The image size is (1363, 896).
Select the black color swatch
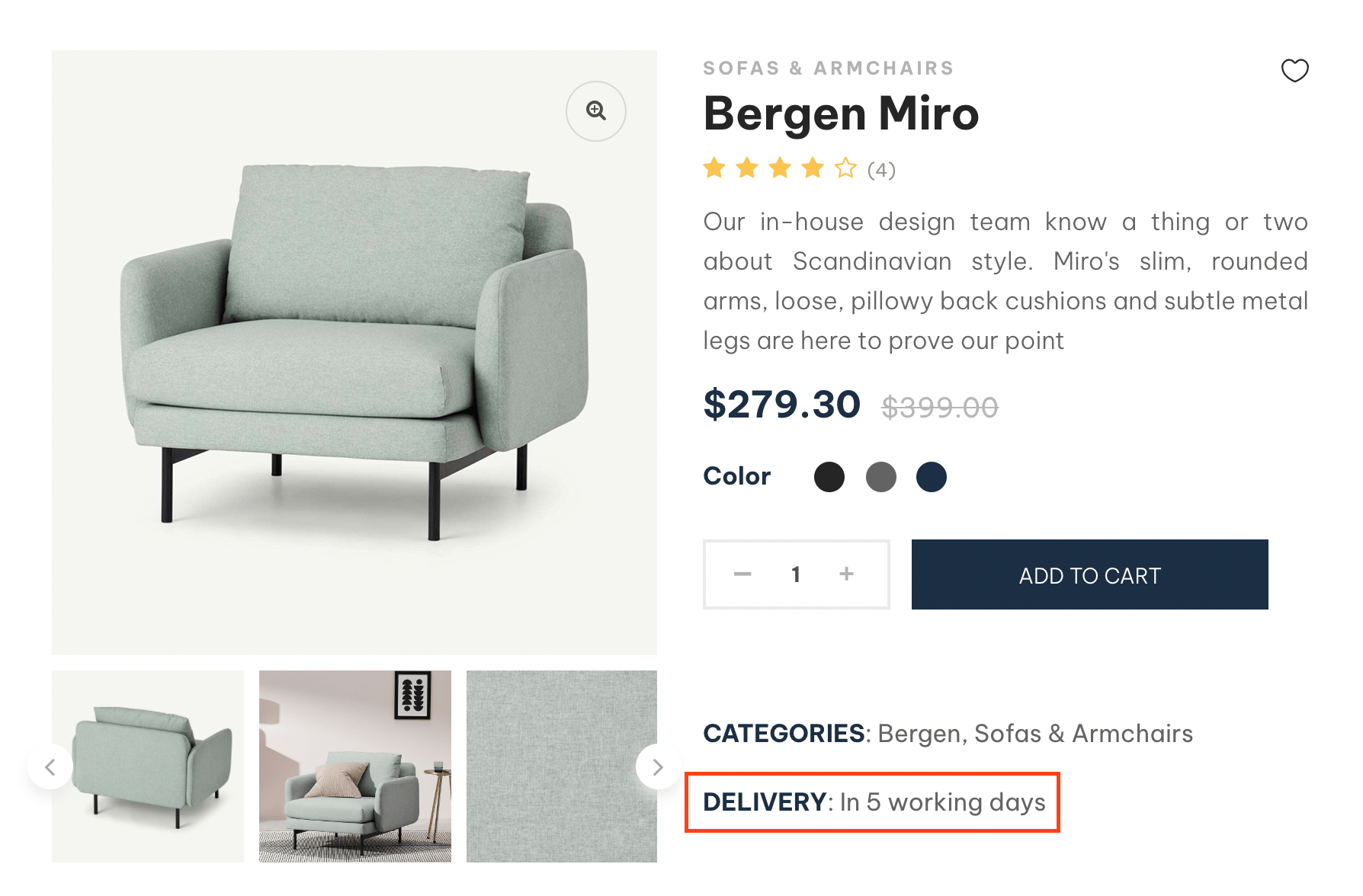[829, 477]
